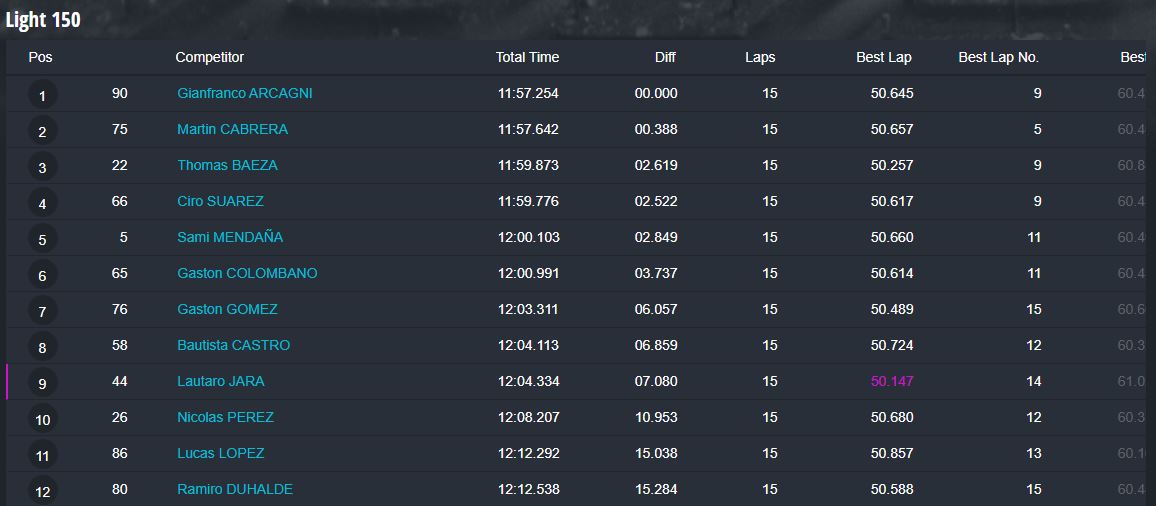Click position 1 circle badge
The image size is (1156, 506).
click(42, 95)
